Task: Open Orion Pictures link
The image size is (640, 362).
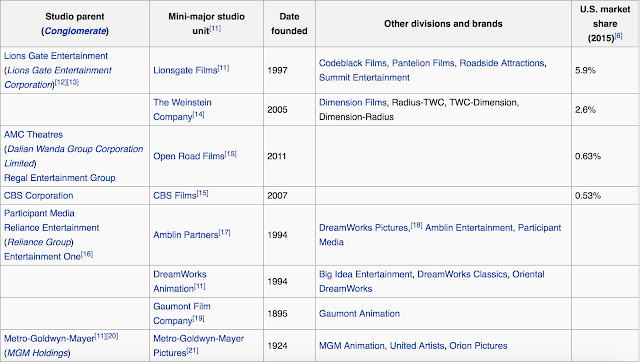Action: coord(478,346)
